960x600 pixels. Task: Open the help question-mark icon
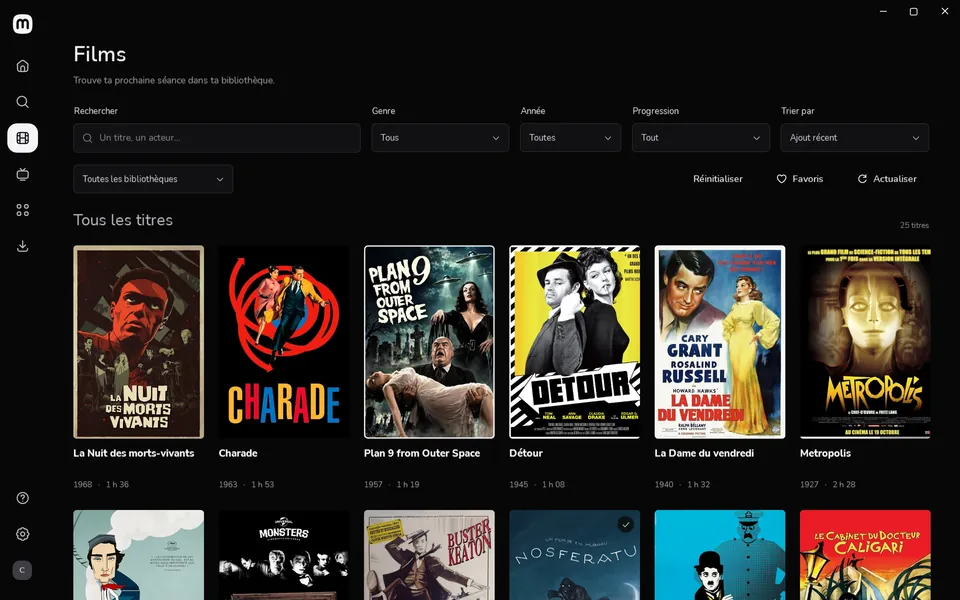pos(23,498)
